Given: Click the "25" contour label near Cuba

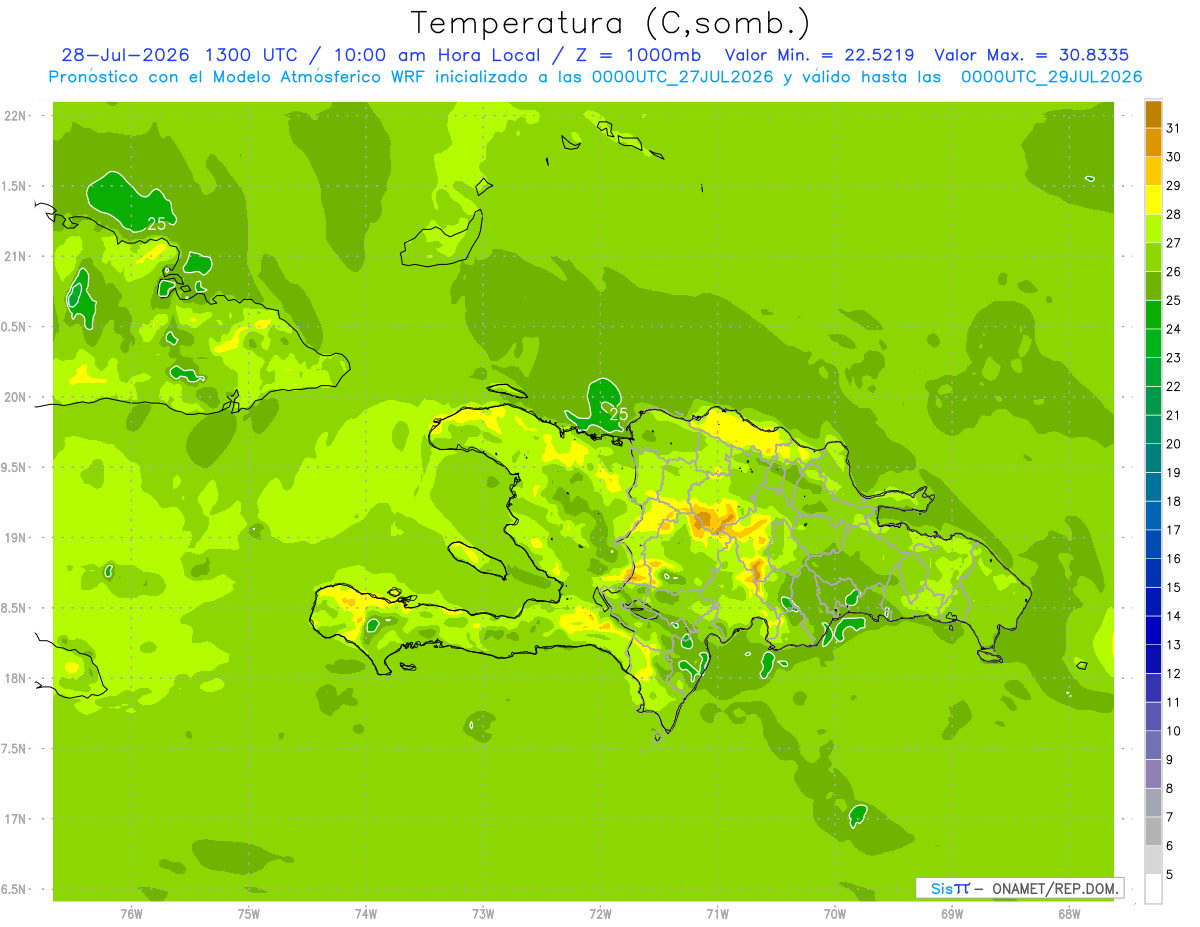Looking at the screenshot, I should [x=156, y=224].
